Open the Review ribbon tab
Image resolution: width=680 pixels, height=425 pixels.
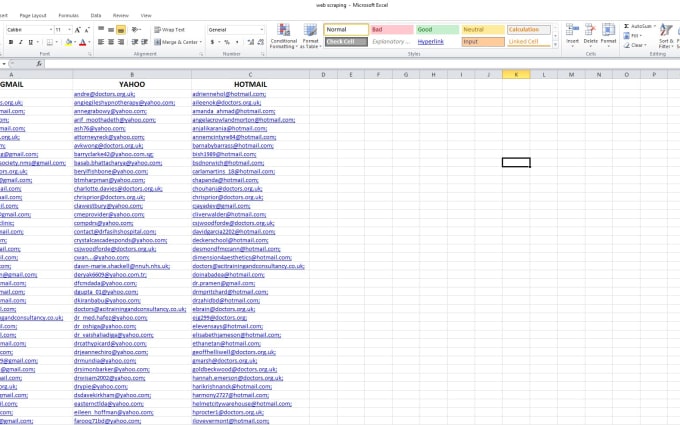point(121,16)
